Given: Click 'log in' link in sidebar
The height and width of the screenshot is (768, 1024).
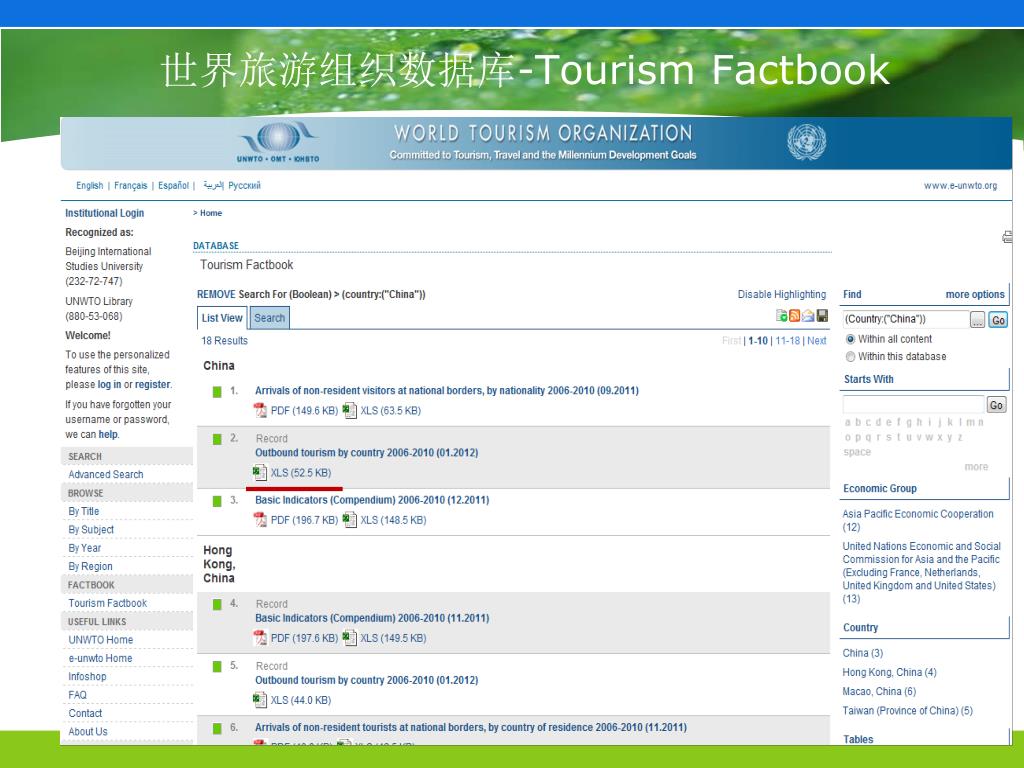Looking at the screenshot, I should 110,385.
